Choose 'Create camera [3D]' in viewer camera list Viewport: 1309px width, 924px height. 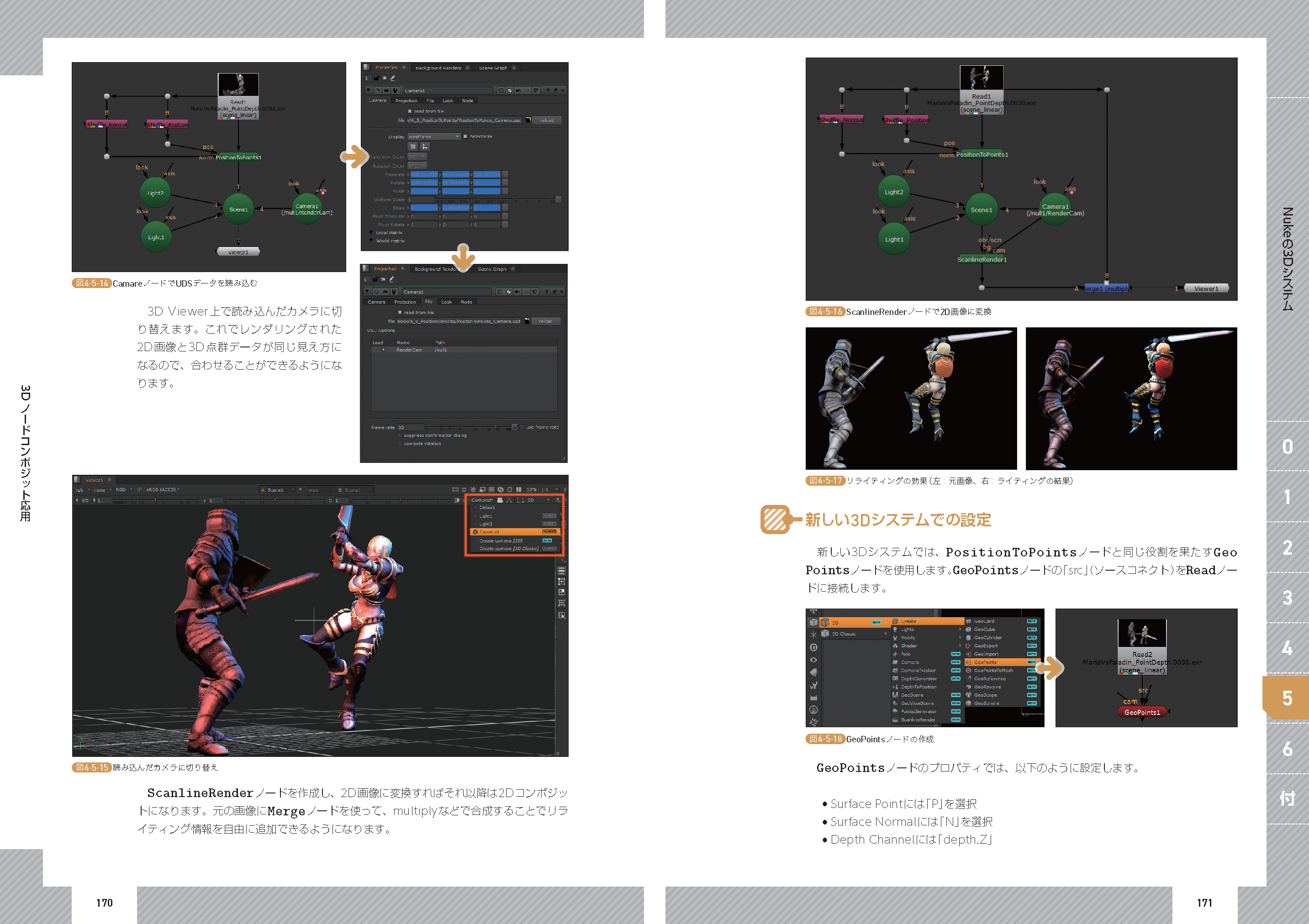click(x=501, y=541)
